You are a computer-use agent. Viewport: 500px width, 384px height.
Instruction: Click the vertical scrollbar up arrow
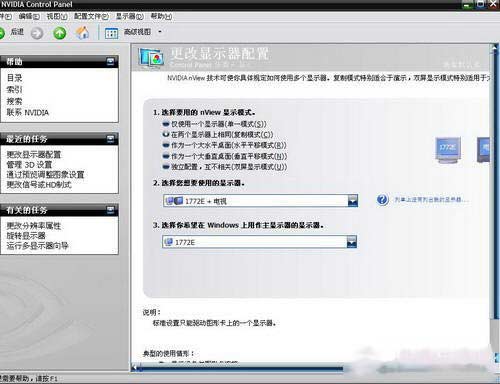tap(494, 49)
